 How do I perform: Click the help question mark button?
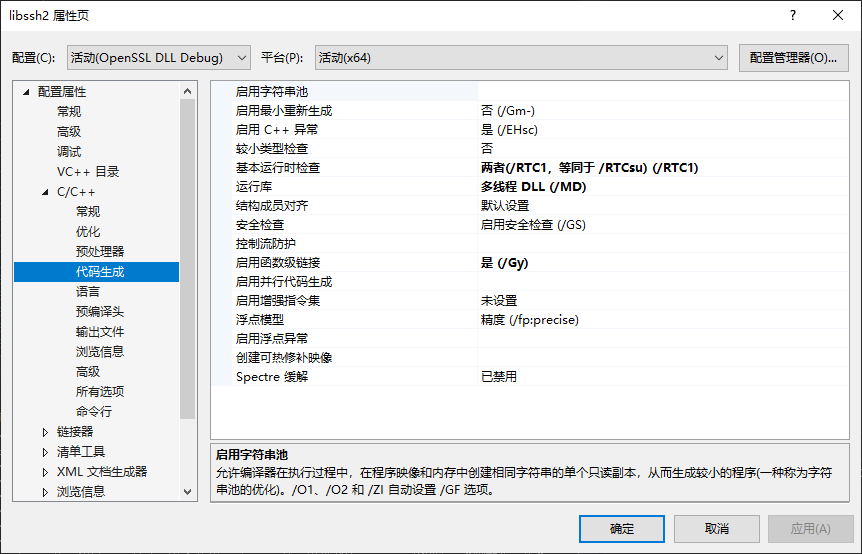coord(793,15)
